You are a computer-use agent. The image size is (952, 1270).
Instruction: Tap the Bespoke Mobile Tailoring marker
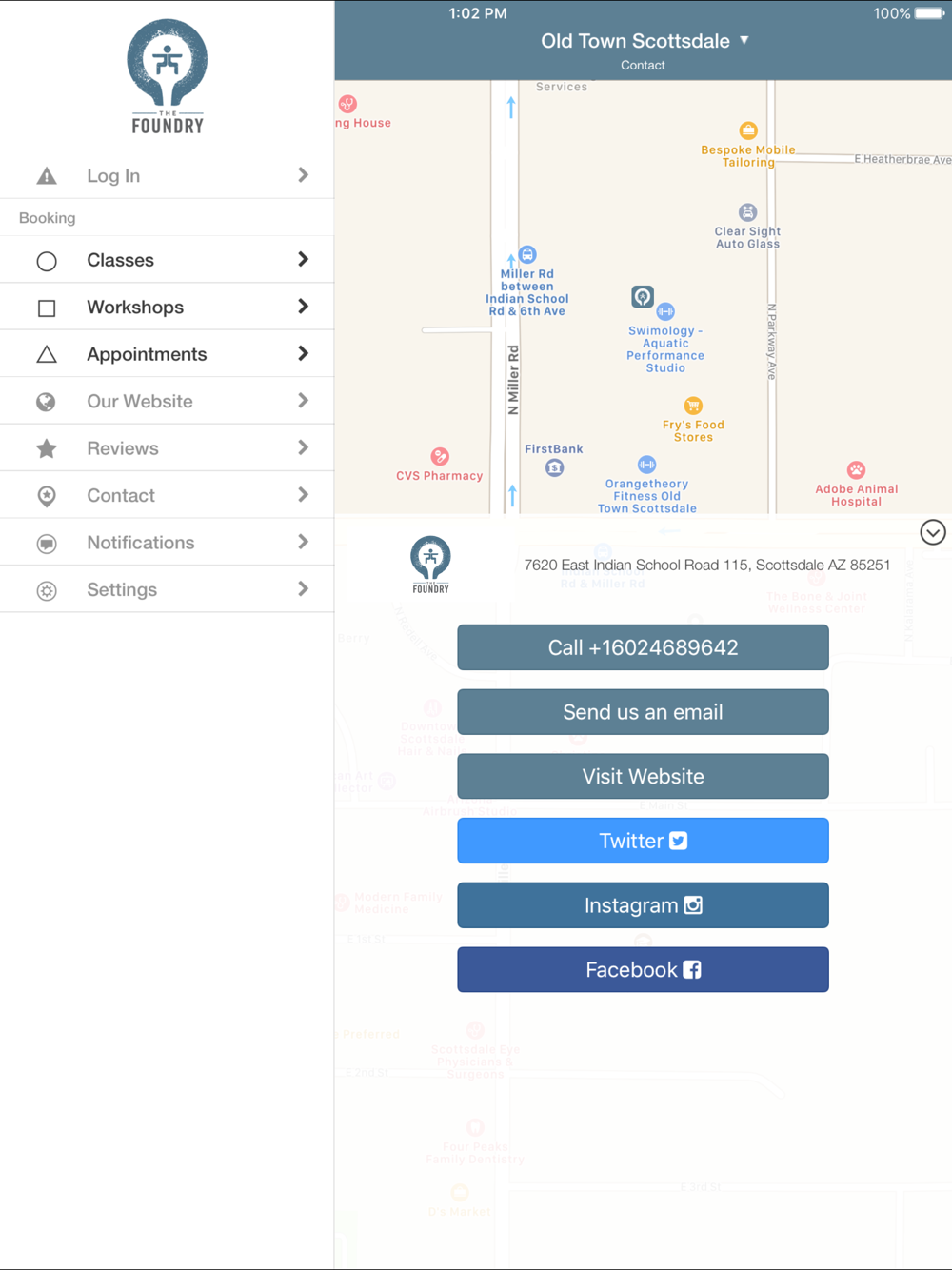748,130
